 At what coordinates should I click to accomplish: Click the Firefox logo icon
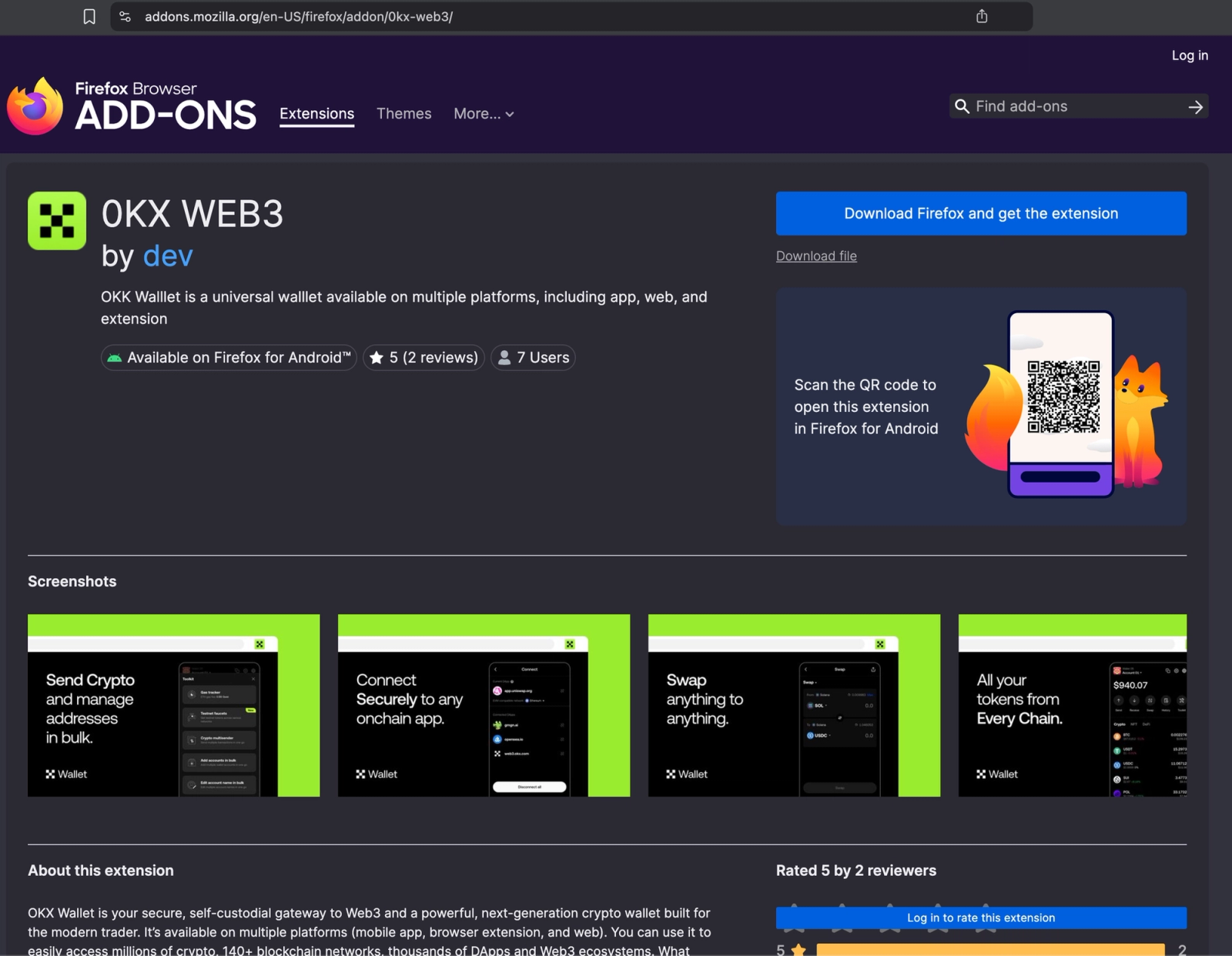[x=35, y=106]
